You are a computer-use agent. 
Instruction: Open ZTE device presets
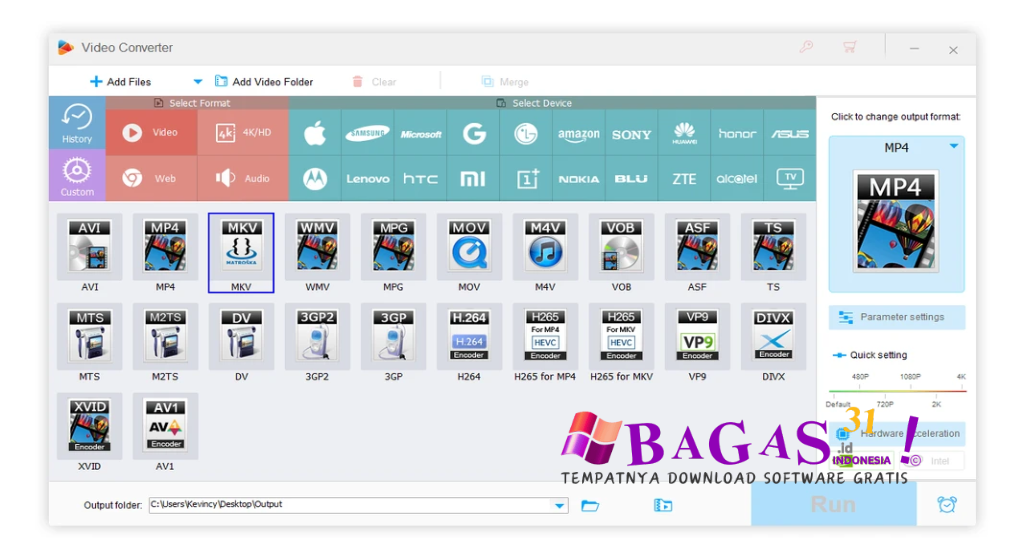pos(684,178)
